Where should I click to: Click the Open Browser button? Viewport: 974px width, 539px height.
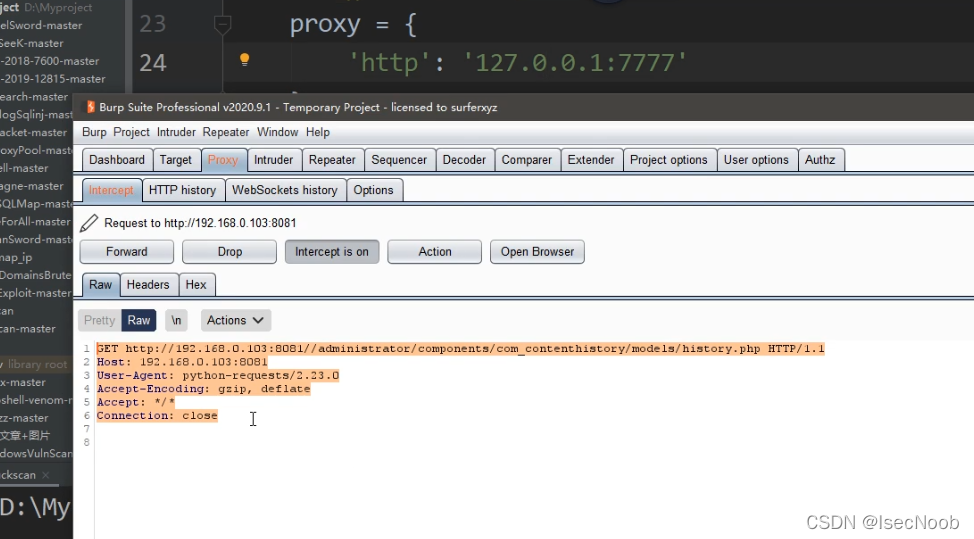coord(537,251)
